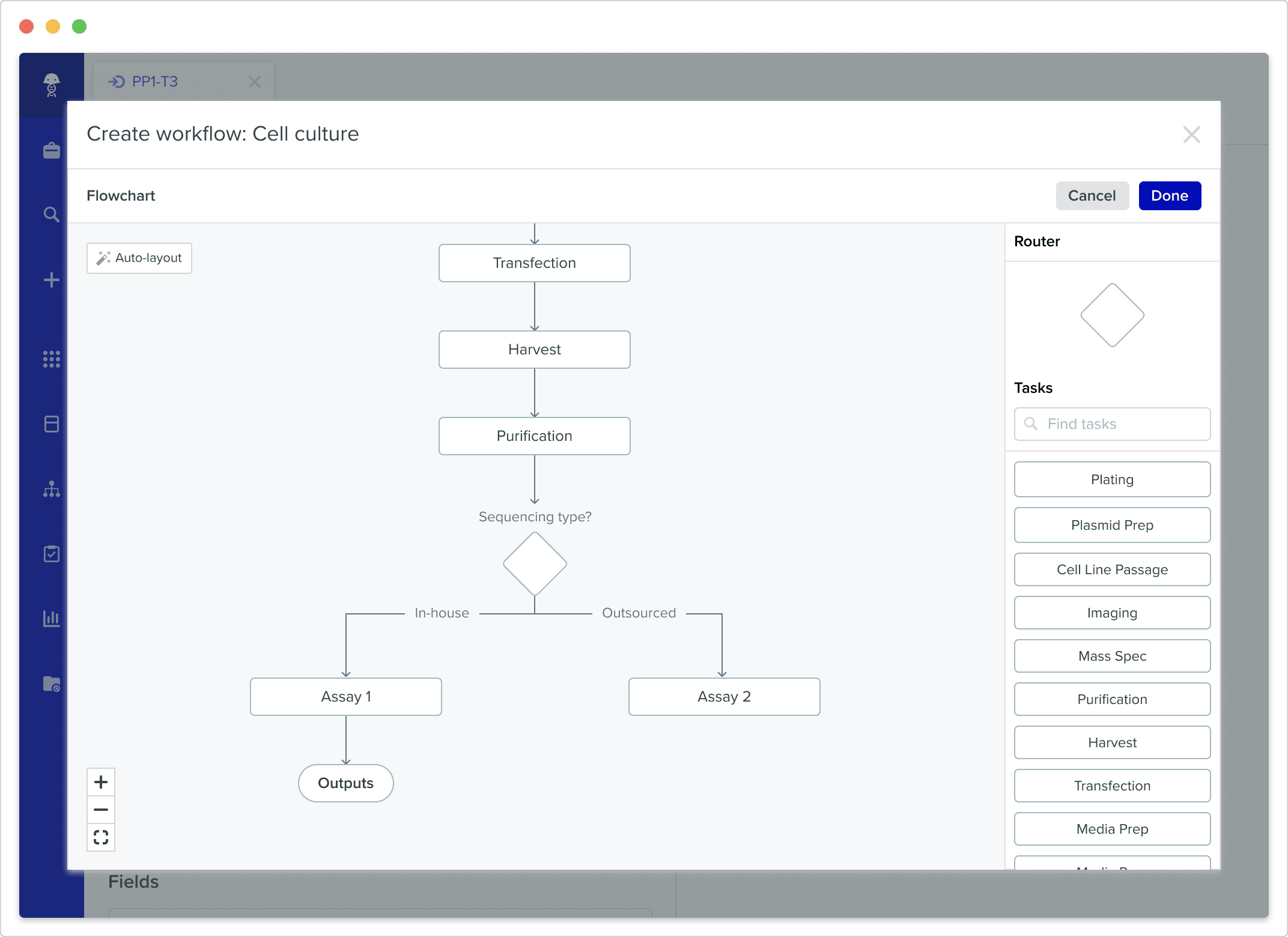Screen dimensions: 1288x937
Task: Click the Sequencing type? label
Action: tap(535, 517)
